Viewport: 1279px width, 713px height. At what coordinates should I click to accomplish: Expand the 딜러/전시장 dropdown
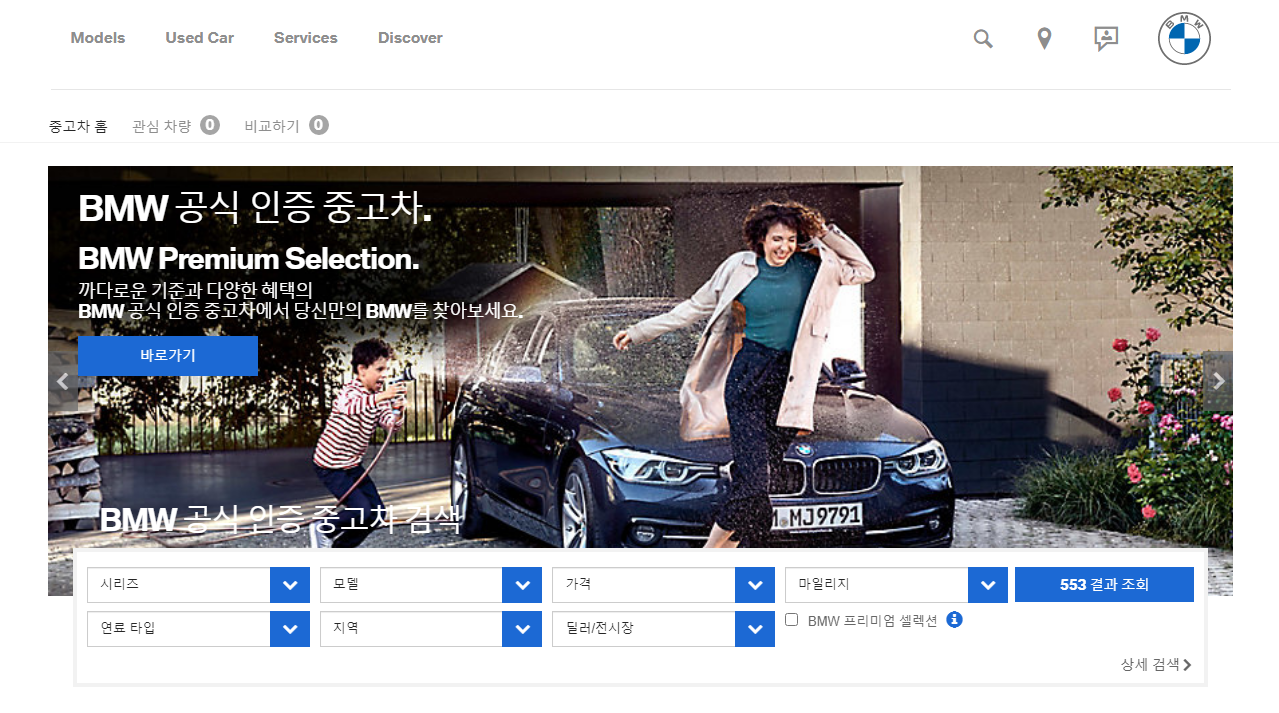tap(663, 629)
